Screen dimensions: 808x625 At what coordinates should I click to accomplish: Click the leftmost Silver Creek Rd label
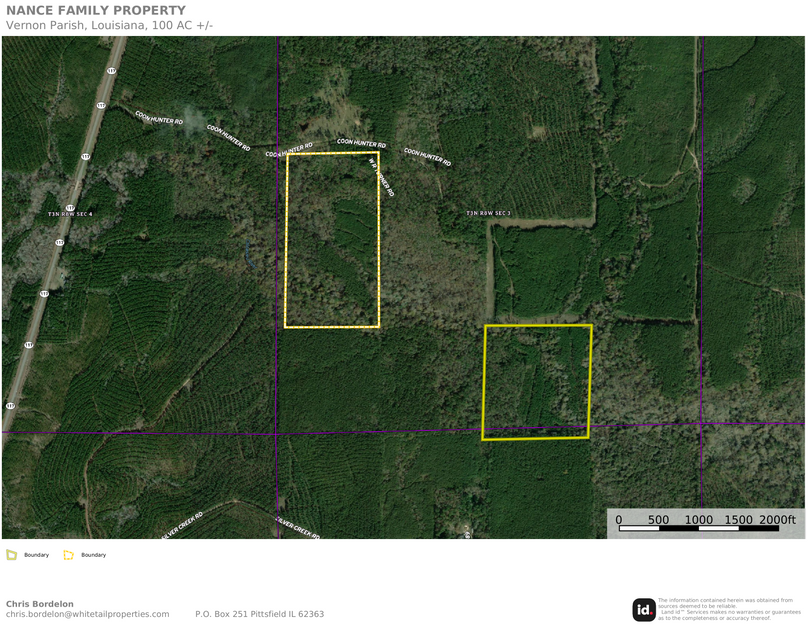pos(180,521)
